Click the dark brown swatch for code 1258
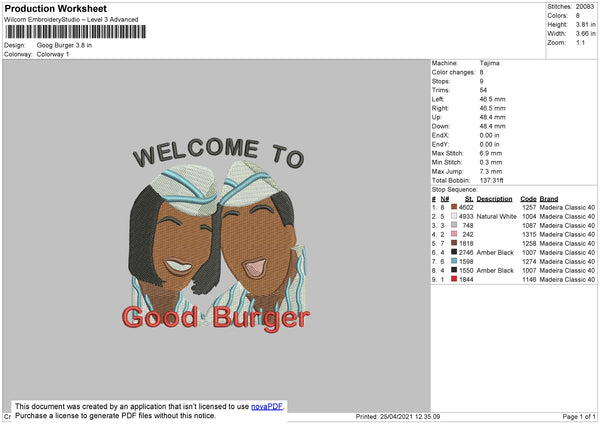Viewport: 600px width, 424px height. click(454, 243)
